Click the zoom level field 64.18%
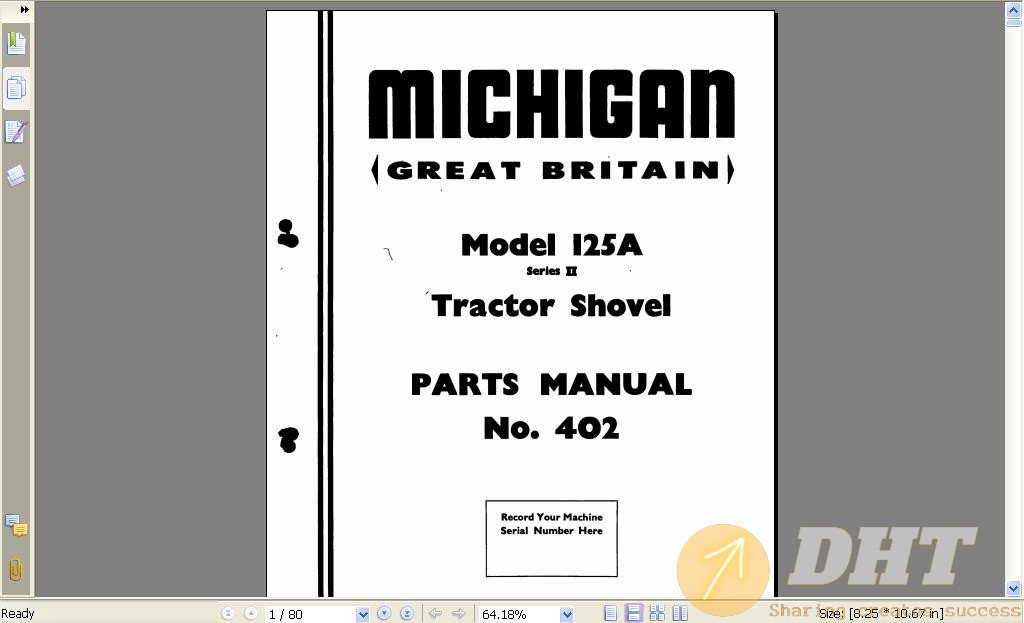Viewport: 1024px width, 623px height. 519,615
